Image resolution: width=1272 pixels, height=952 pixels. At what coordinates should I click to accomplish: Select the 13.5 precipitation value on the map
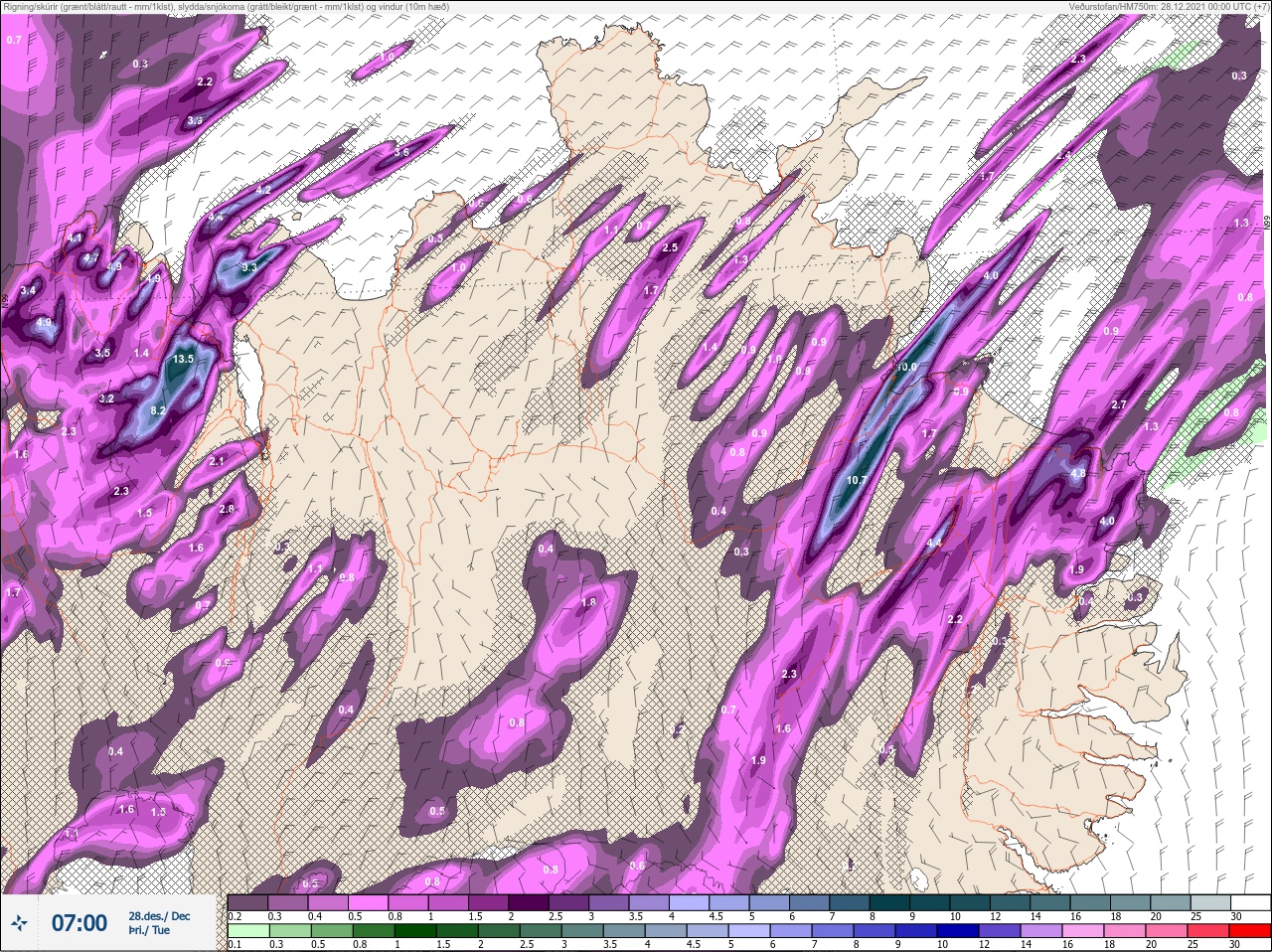(x=183, y=359)
